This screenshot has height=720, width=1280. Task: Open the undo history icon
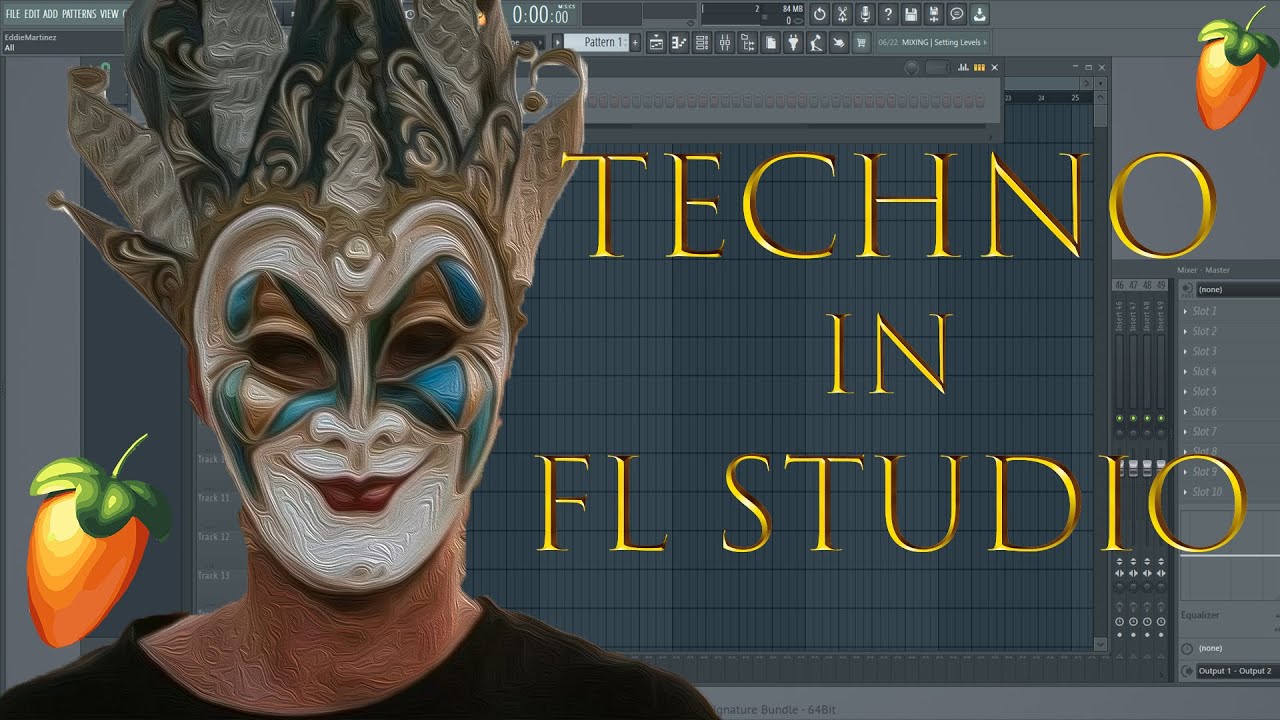point(820,14)
